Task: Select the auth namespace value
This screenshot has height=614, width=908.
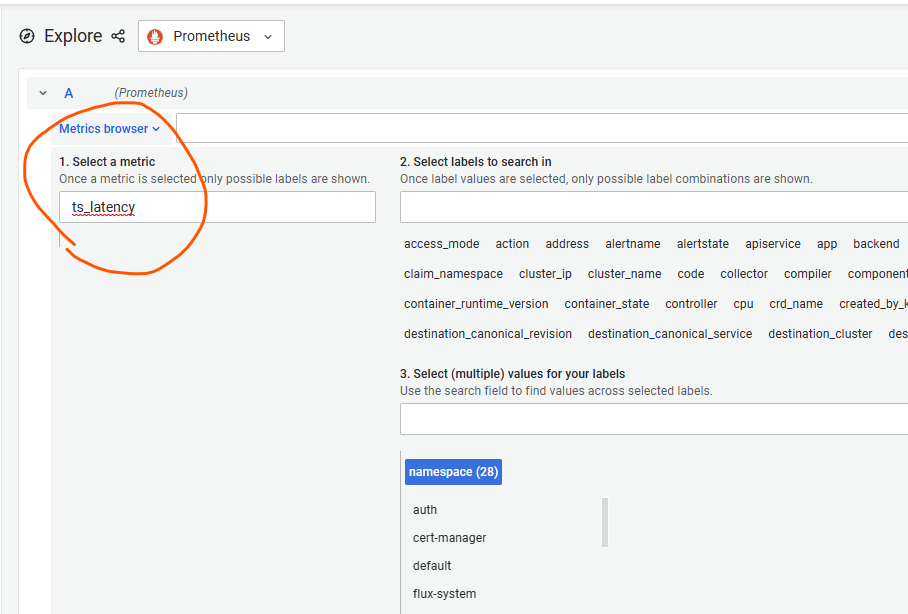Action: pyautogui.click(x=425, y=509)
